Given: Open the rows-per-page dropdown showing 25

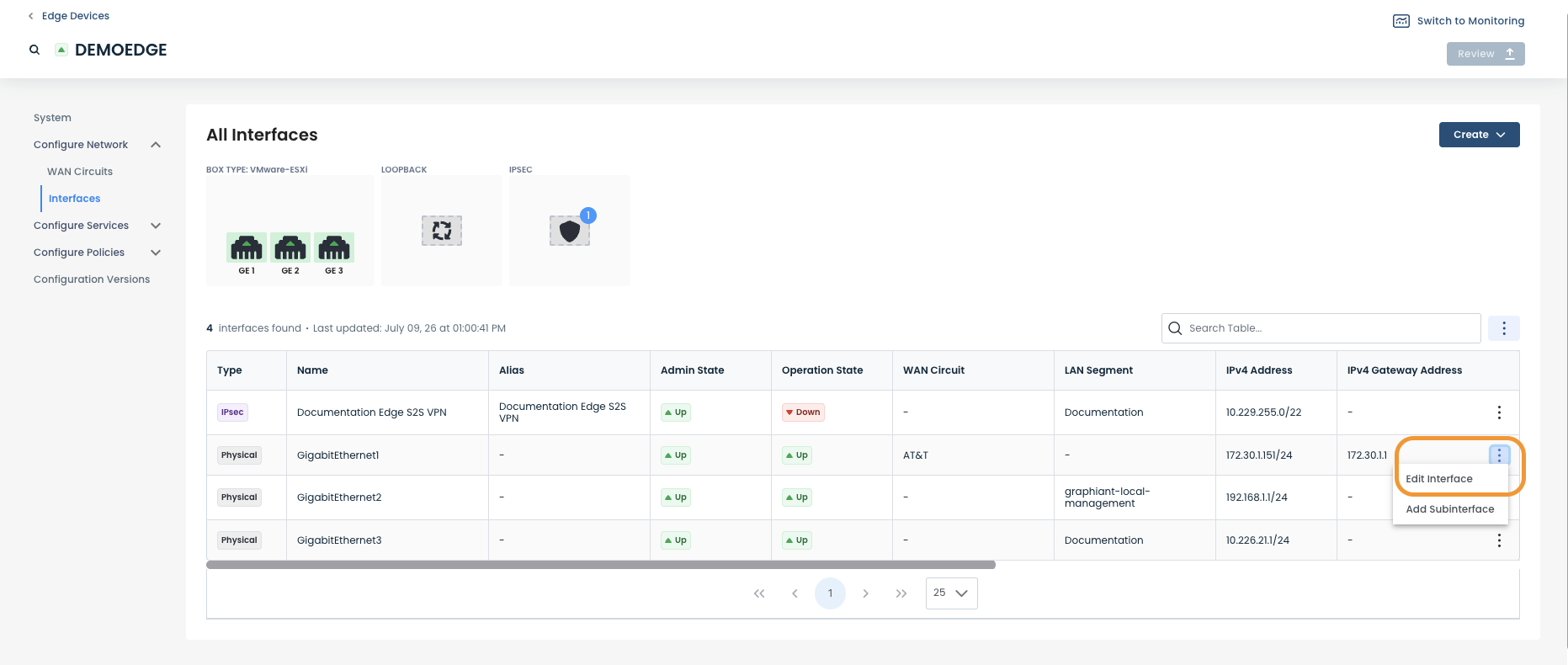Looking at the screenshot, I should pos(951,593).
